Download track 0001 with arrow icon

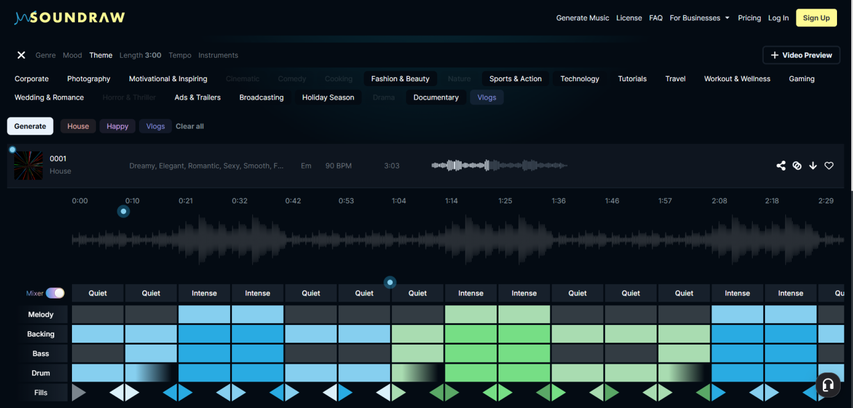point(813,165)
